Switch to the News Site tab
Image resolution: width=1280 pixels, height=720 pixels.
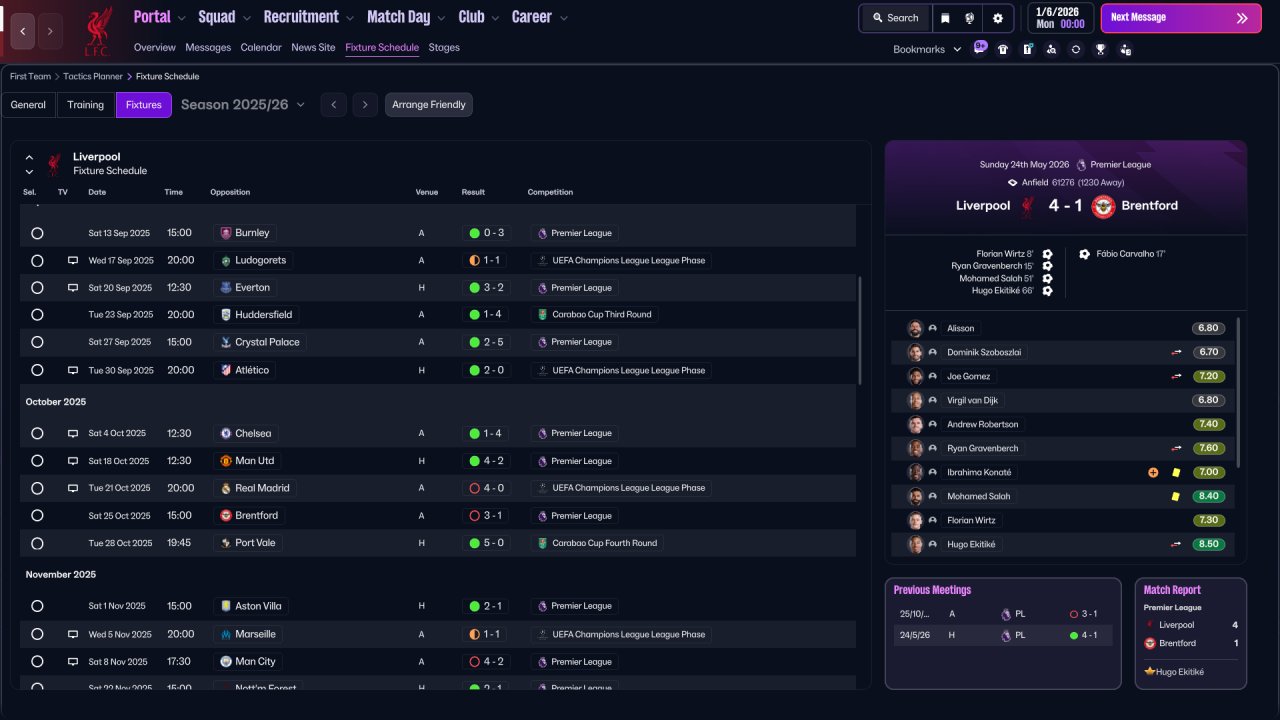tap(313, 48)
